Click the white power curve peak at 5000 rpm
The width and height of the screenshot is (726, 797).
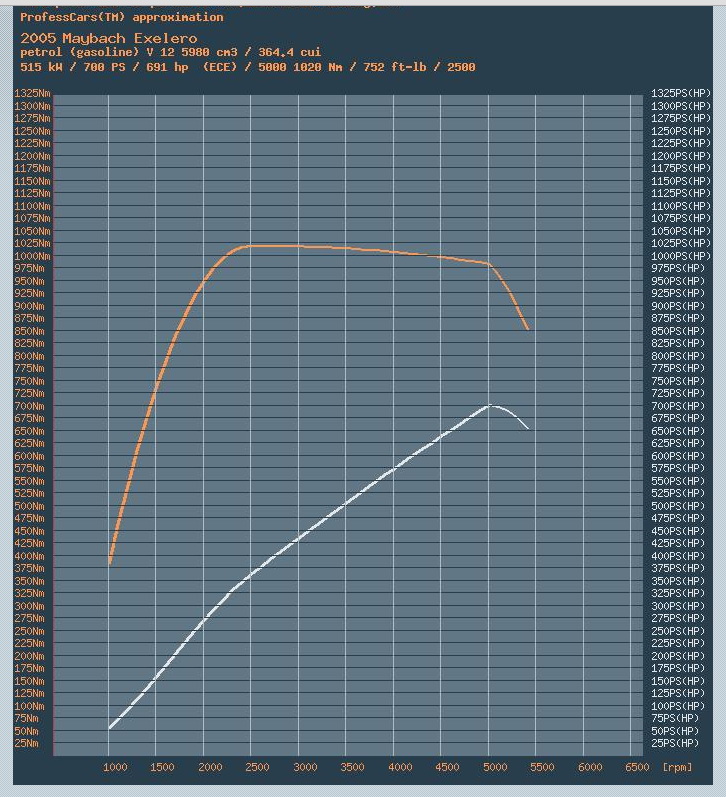(x=490, y=405)
